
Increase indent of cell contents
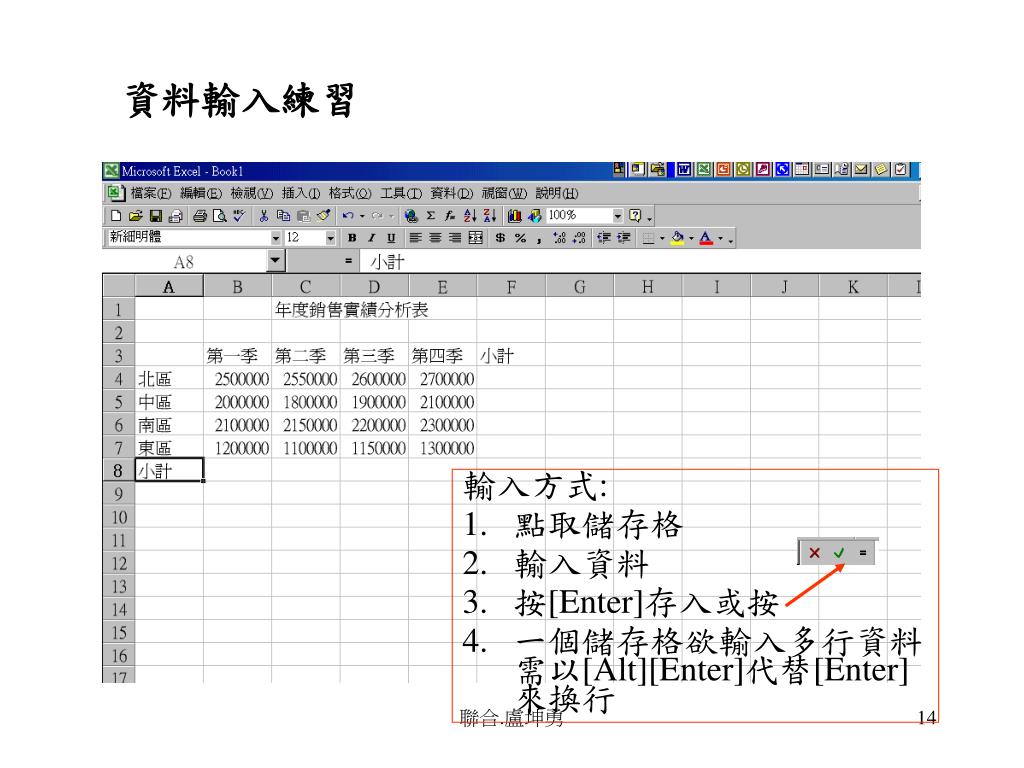click(624, 238)
